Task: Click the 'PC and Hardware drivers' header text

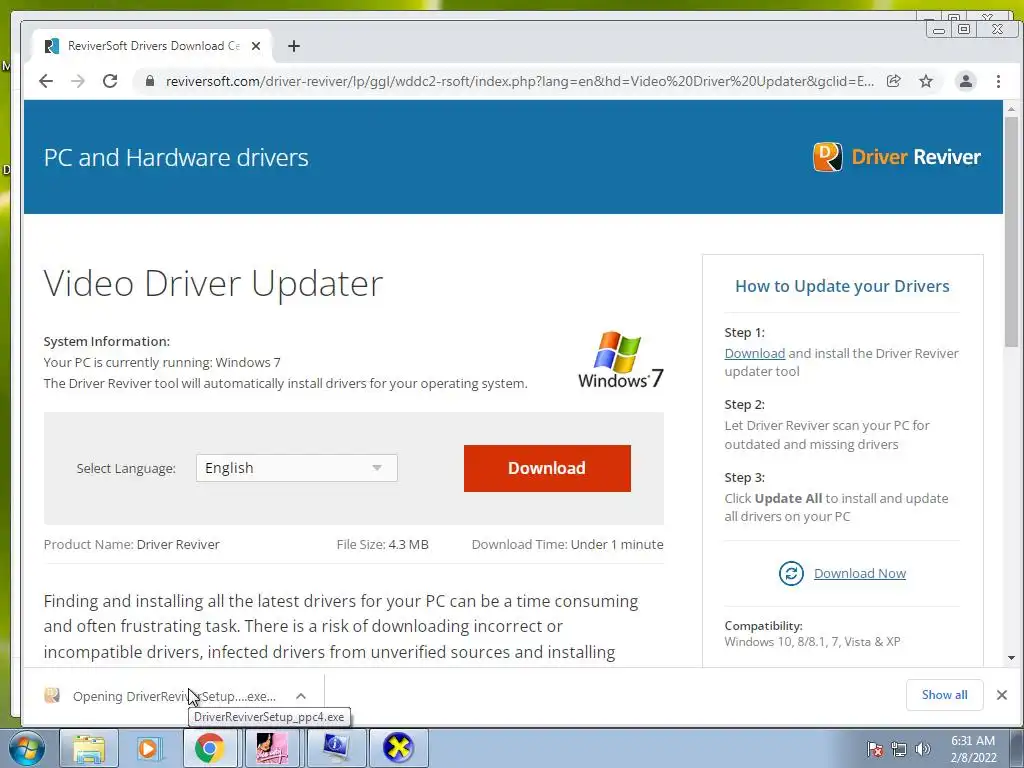Action: point(176,157)
